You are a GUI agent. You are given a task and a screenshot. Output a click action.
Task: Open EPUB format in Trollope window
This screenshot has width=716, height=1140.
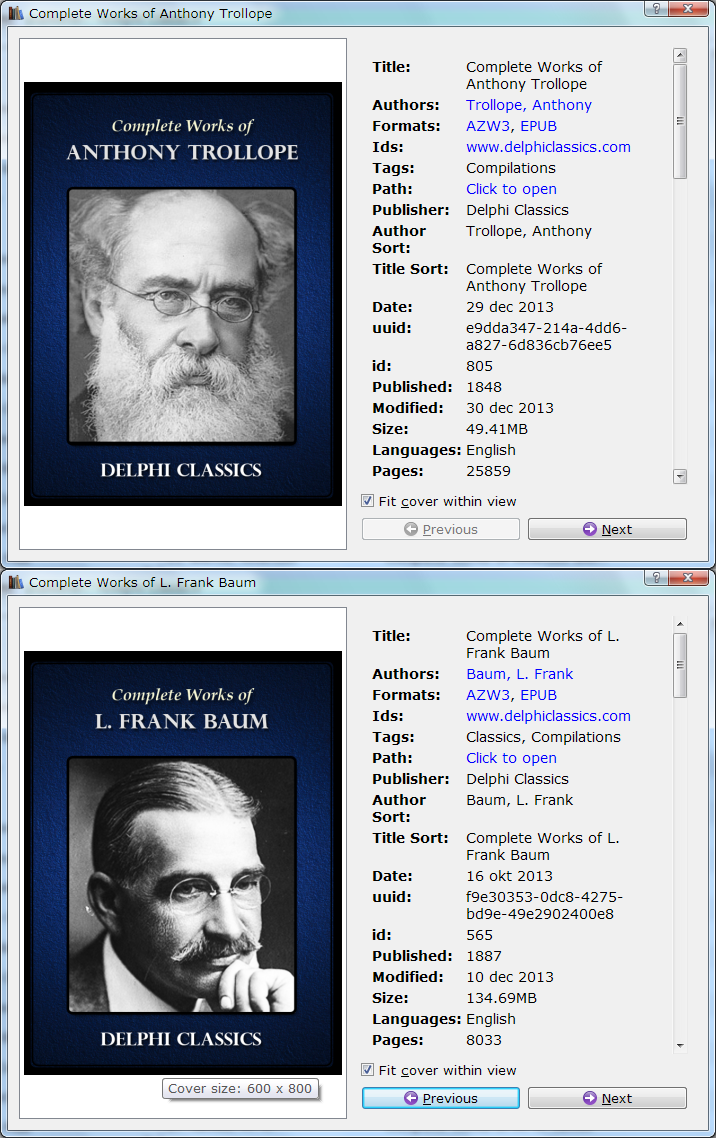538,126
